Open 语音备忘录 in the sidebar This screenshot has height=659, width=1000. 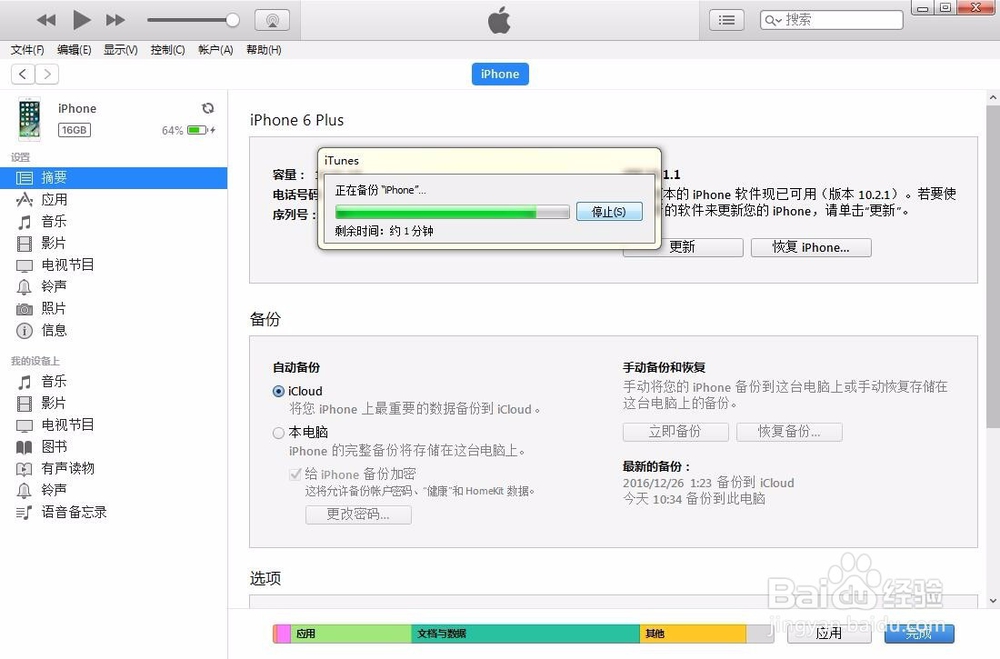pos(114,512)
